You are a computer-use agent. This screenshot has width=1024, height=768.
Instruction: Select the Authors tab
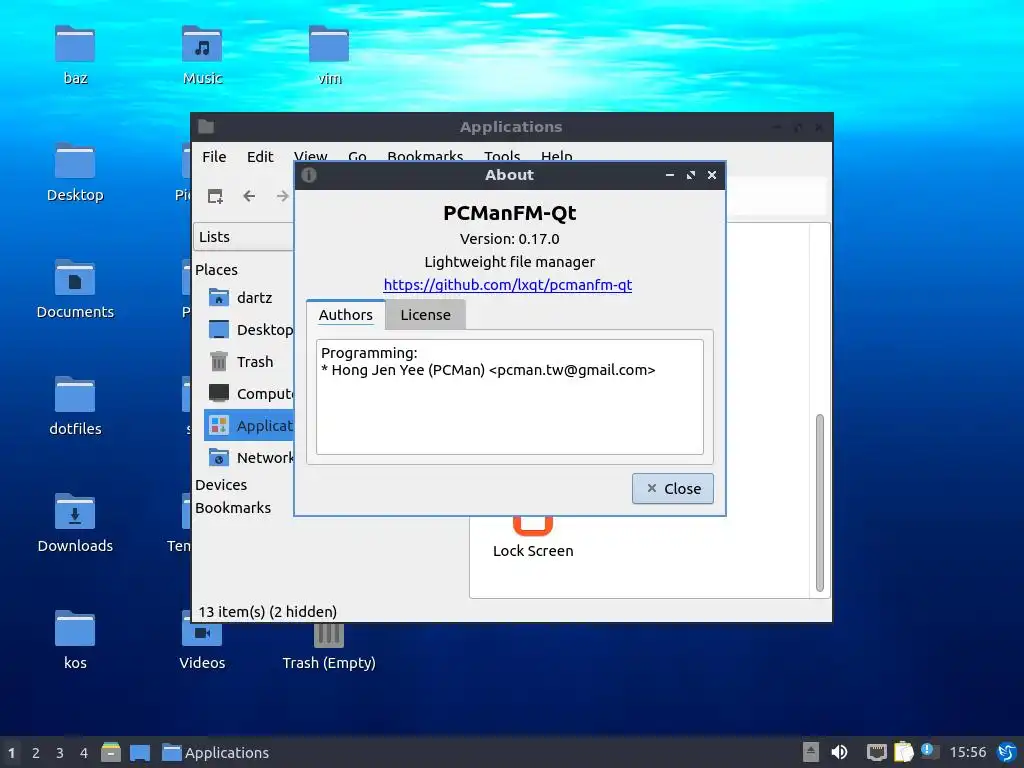(x=345, y=315)
